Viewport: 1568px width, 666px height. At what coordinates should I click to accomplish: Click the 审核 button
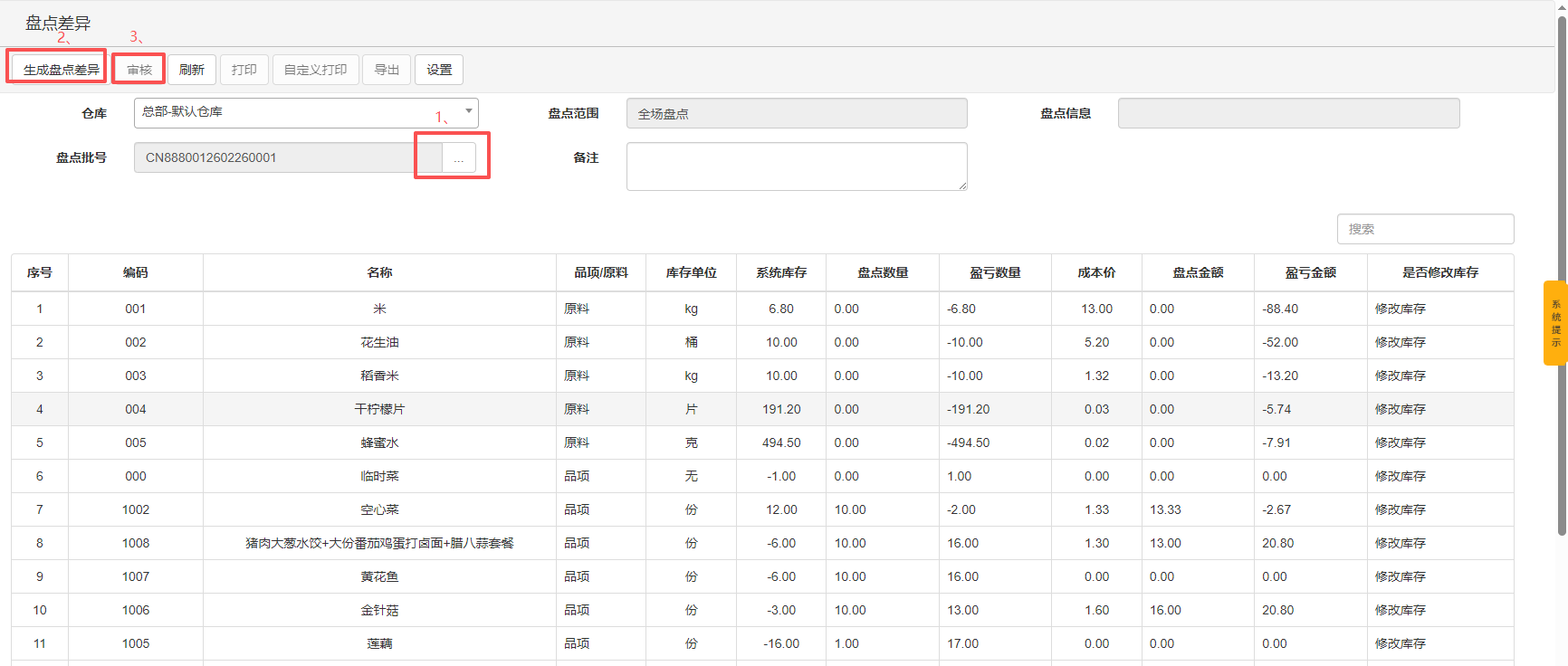(x=139, y=70)
